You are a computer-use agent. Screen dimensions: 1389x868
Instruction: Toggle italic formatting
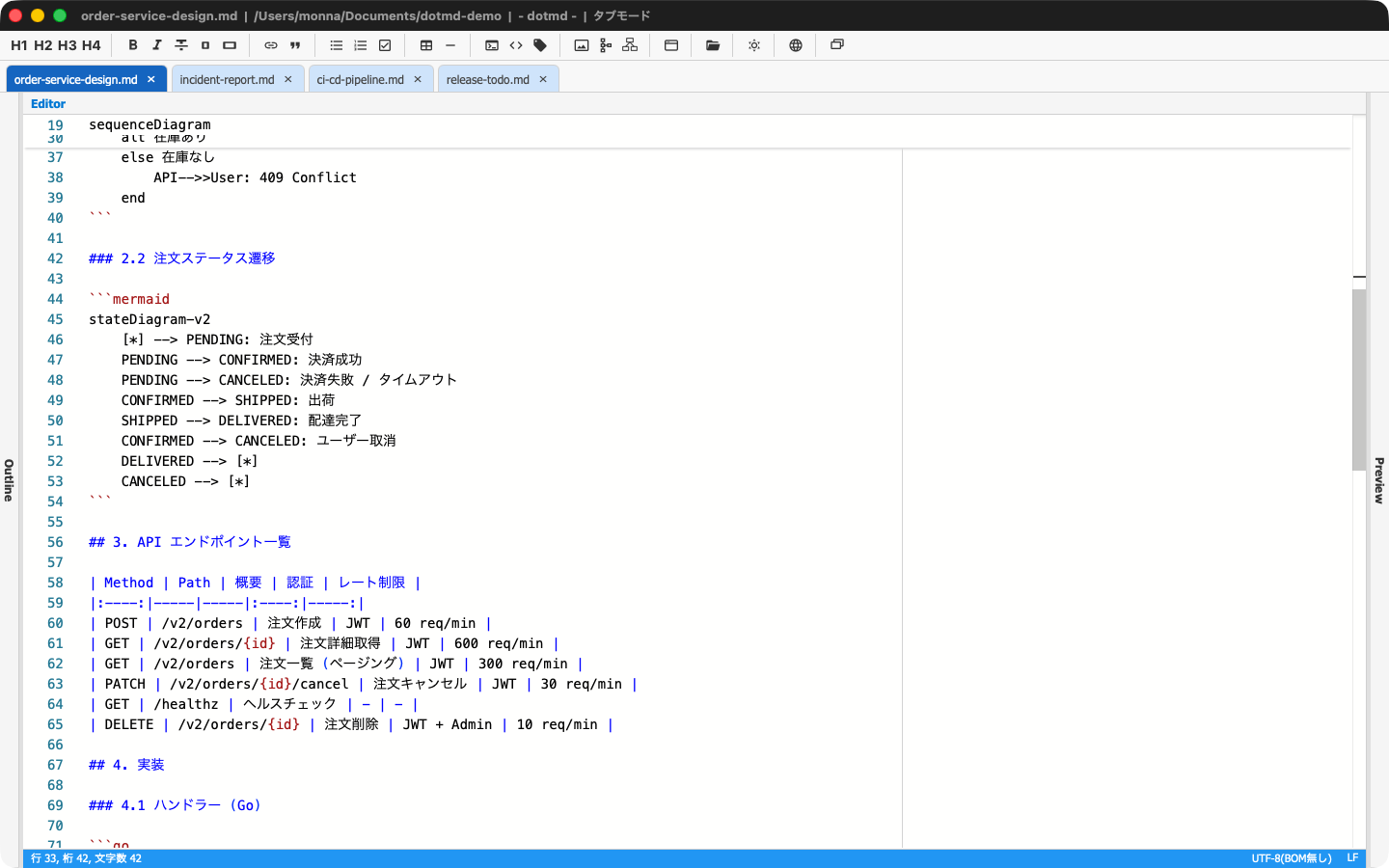(x=157, y=45)
